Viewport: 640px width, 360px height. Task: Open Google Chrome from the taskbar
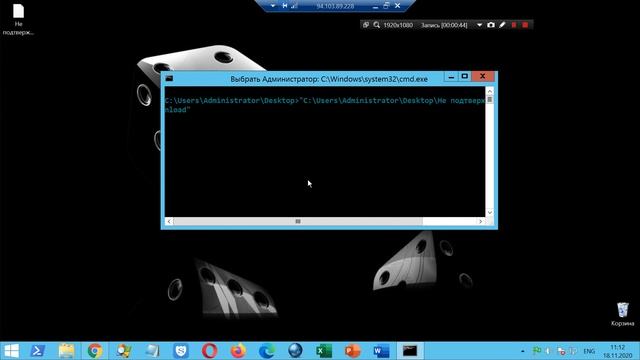click(95, 351)
